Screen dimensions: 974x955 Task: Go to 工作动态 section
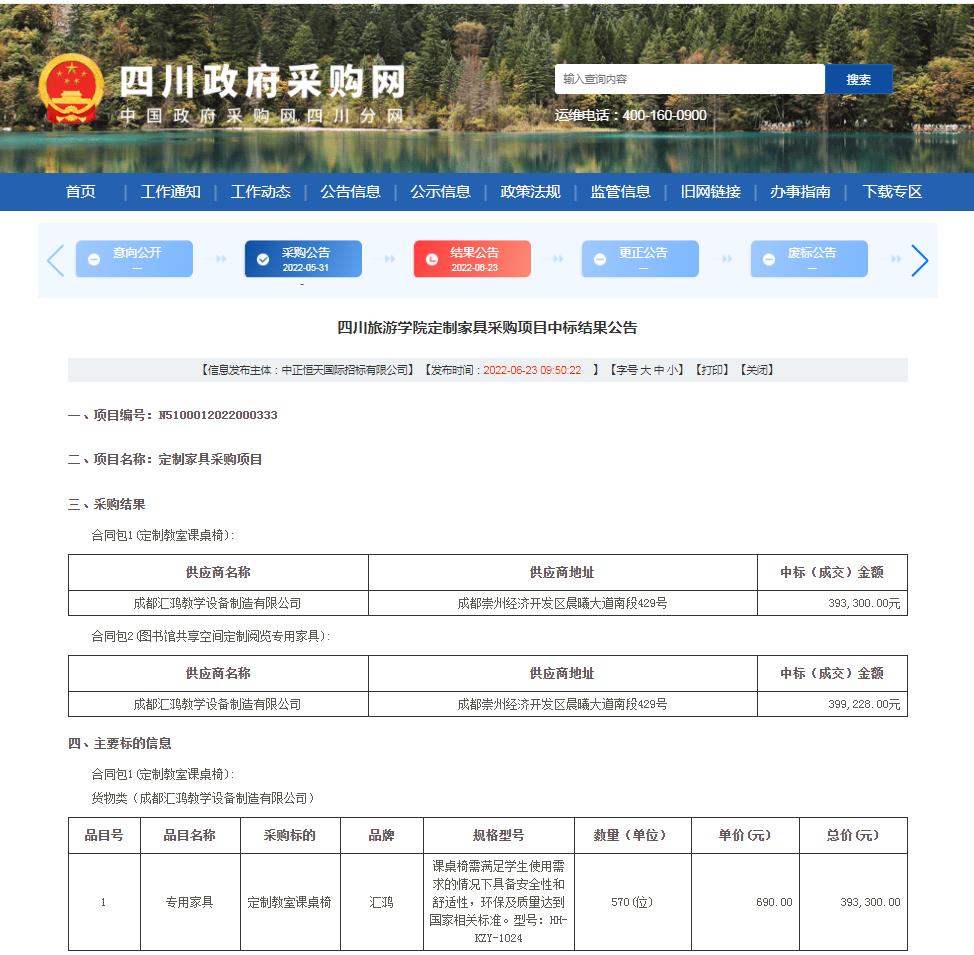click(x=260, y=191)
